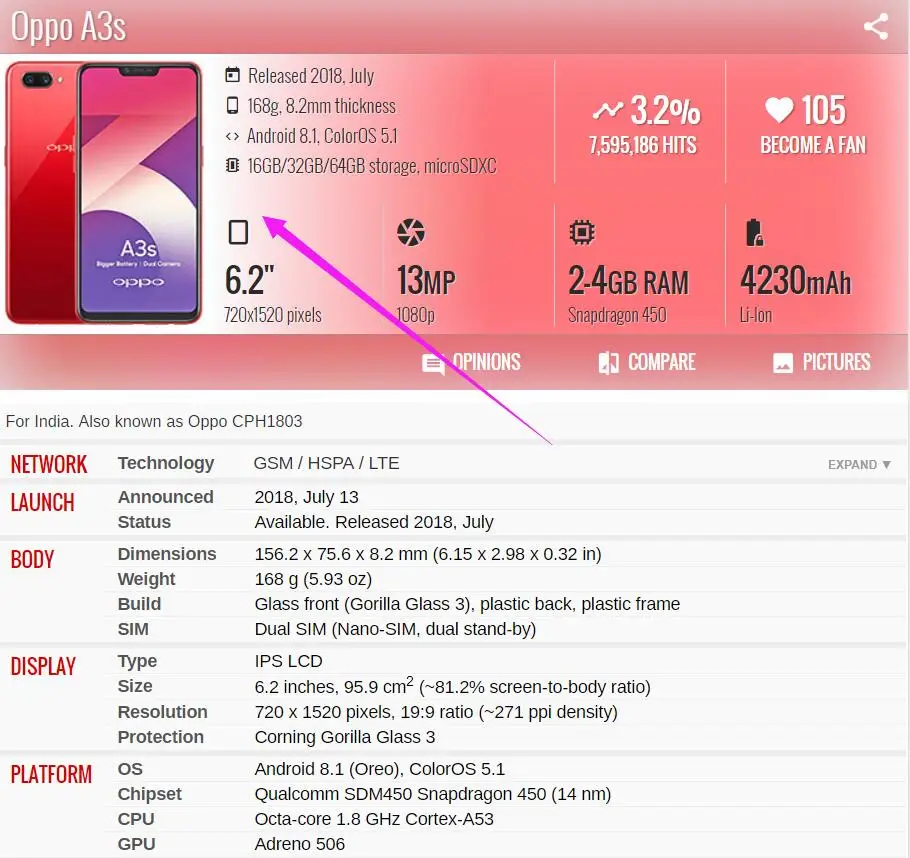910x858 pixels.
Task: Click the Size label under Display
Action: pyautogui.click(x=135, y=686)
